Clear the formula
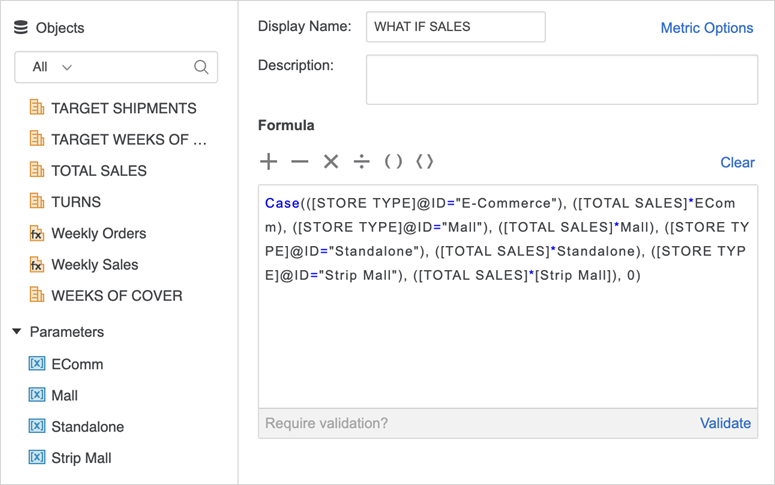The height and width of the screenshot is (485, 775). click(x=737, y=162)
